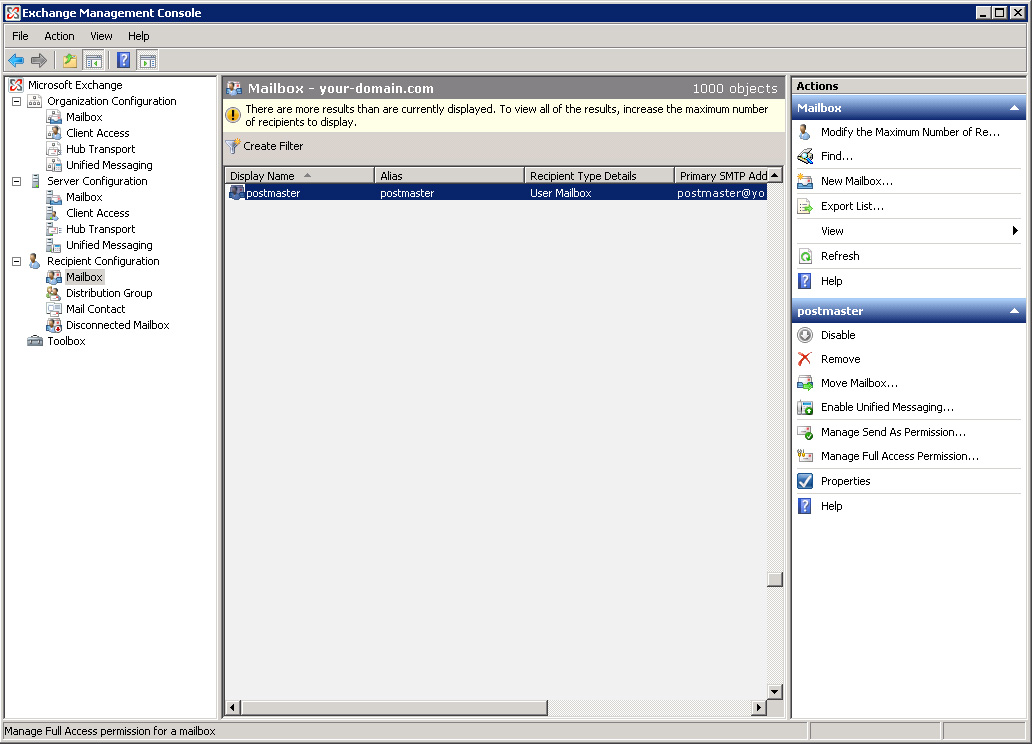Click the list's scroll down arrow
This screenshot has width=1032, height=744.
tap(775, 691)
